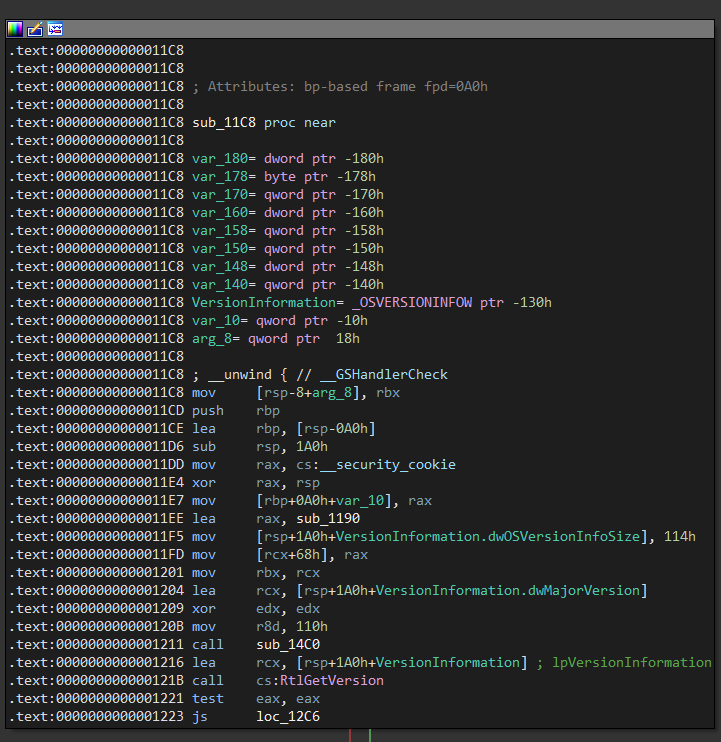Select 'mov [rsp-8+arg_8], rbx' instruction
The image size is (721, 742).
296,392
